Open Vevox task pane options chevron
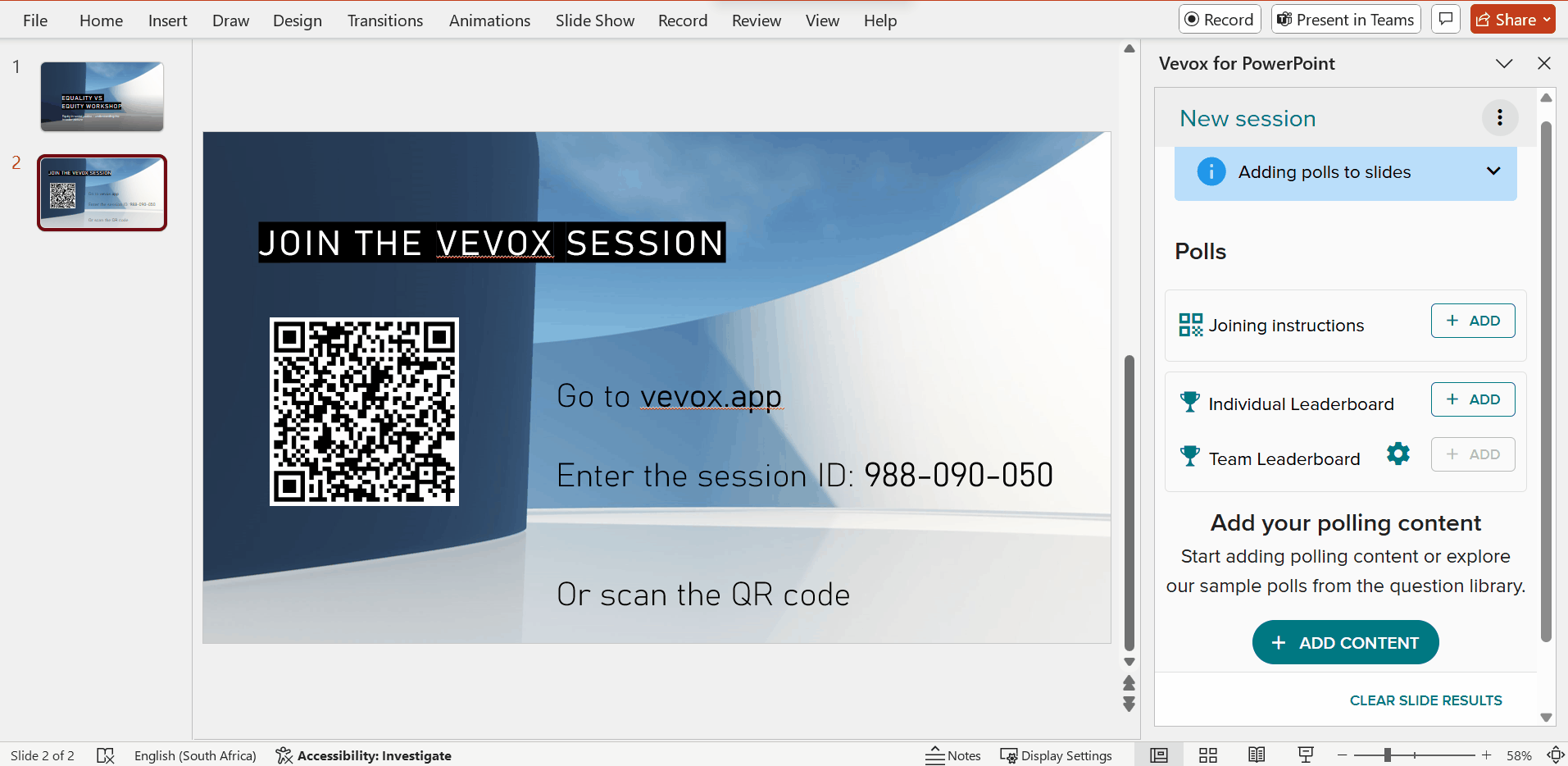Image resolution: width=1568 pixels, height=766 pixels. pyautogui.click(x=1504, y=63)
